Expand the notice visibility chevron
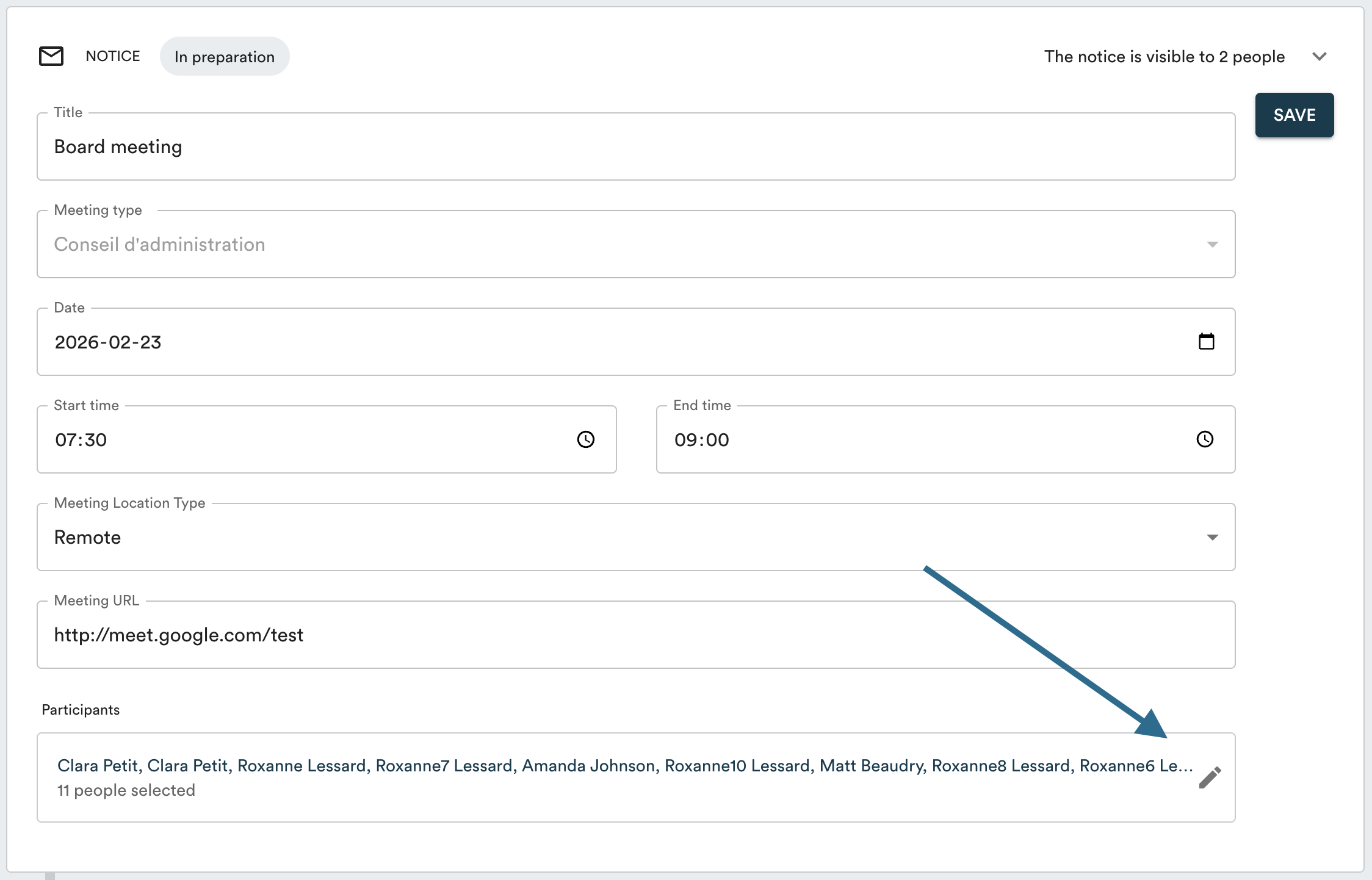 1320,57
